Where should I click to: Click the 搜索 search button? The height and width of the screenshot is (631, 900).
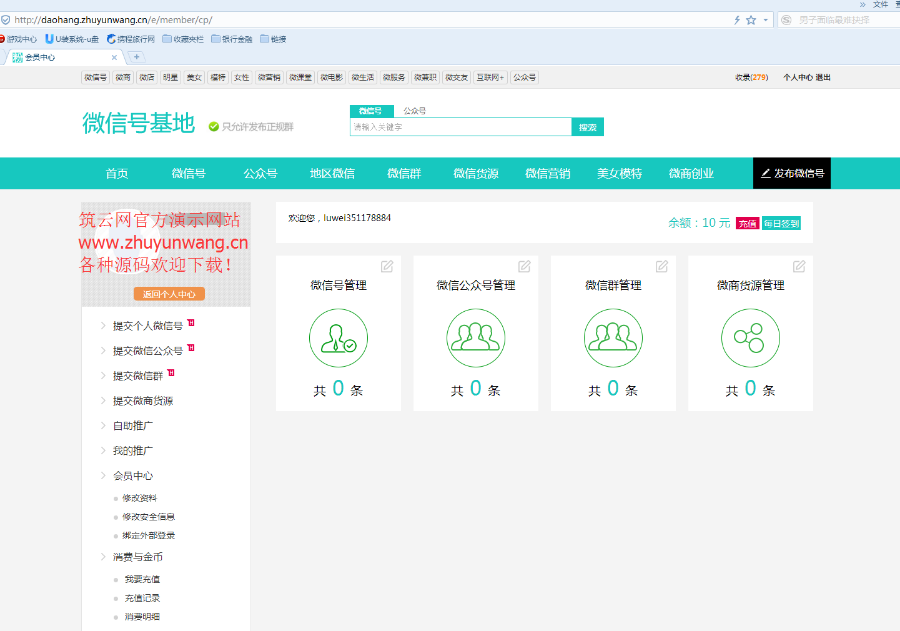click(587, 127)
